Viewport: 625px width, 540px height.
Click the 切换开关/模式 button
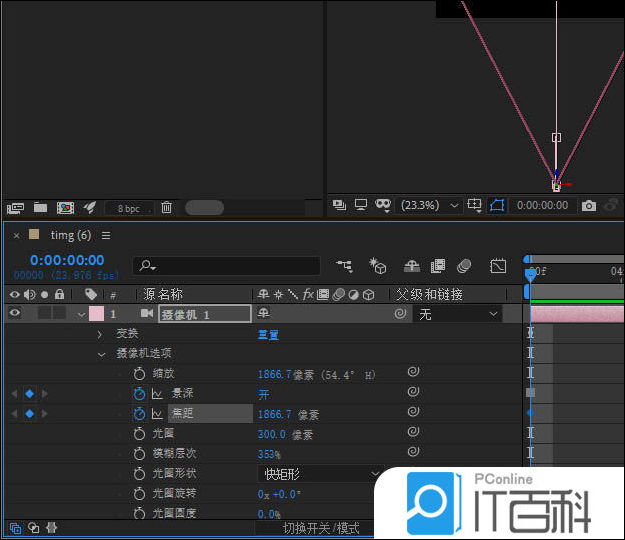[320, 528]
